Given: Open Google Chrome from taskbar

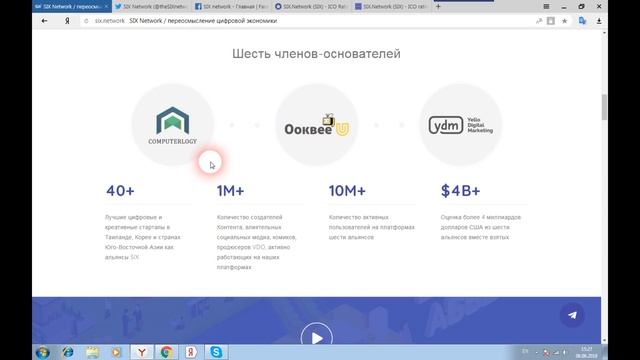Looking at the screenshot, I should (x=166, y=352).
